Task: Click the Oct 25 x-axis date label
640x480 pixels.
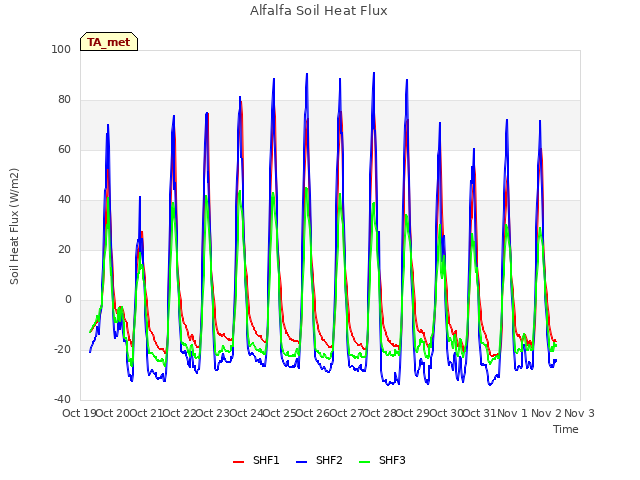Action: [x=280, y=413]
